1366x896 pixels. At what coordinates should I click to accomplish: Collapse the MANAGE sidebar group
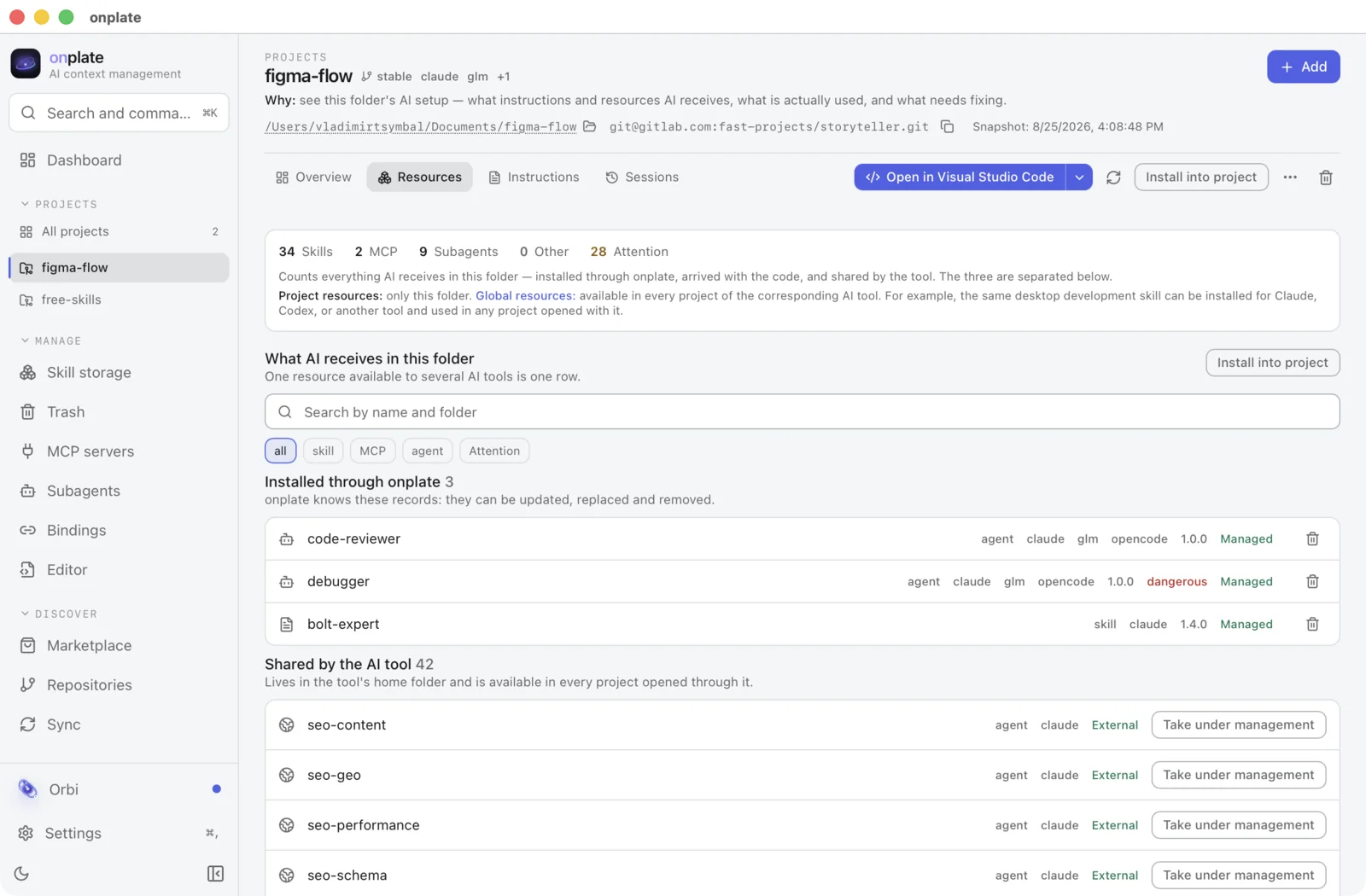(51, 341)
